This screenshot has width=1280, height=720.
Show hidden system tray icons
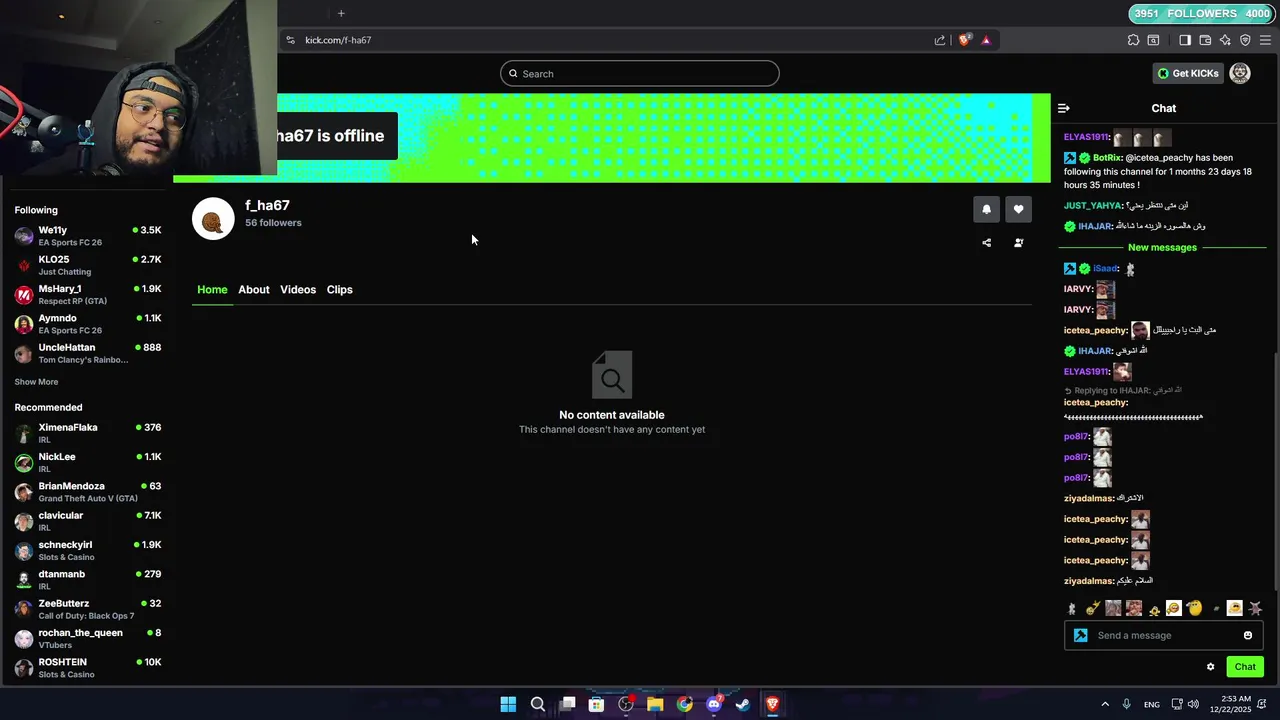(1105, 704)
